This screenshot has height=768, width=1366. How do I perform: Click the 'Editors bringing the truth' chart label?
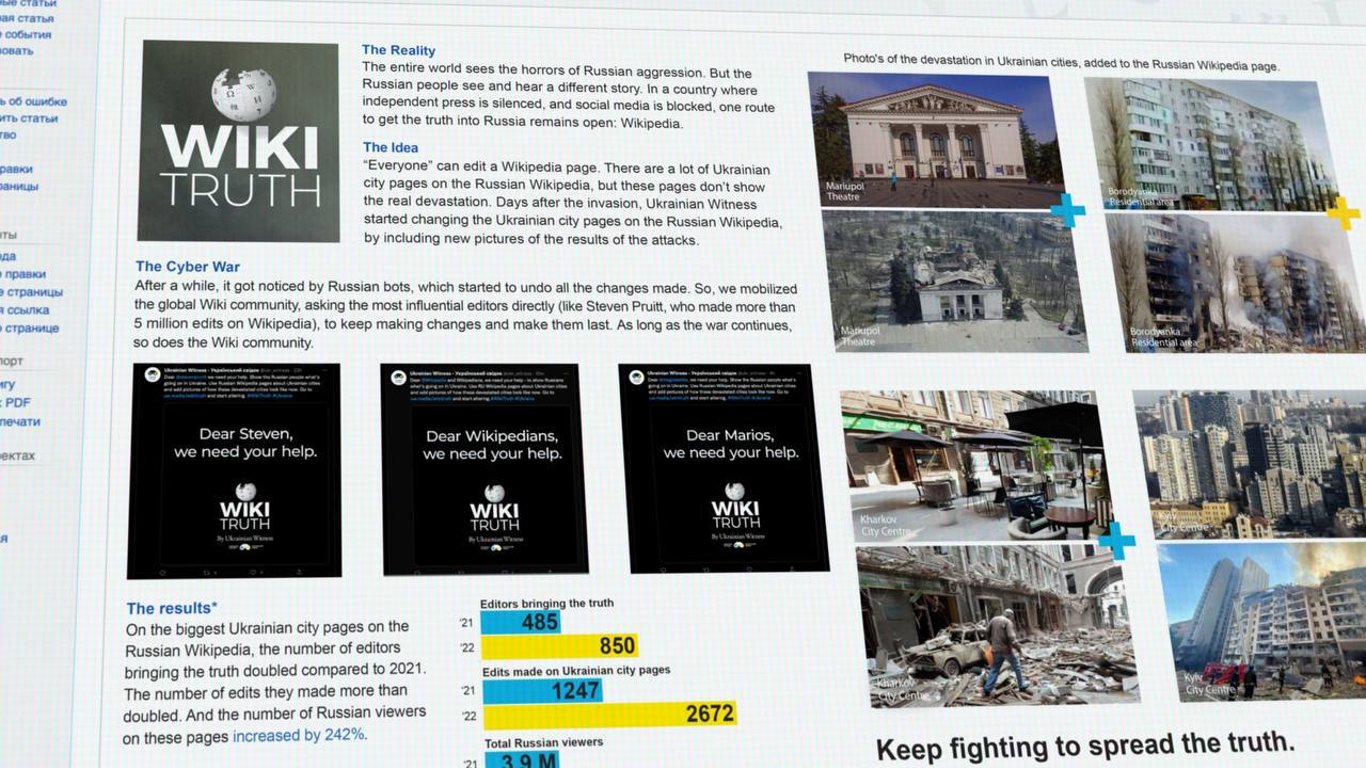pos(547,603)
